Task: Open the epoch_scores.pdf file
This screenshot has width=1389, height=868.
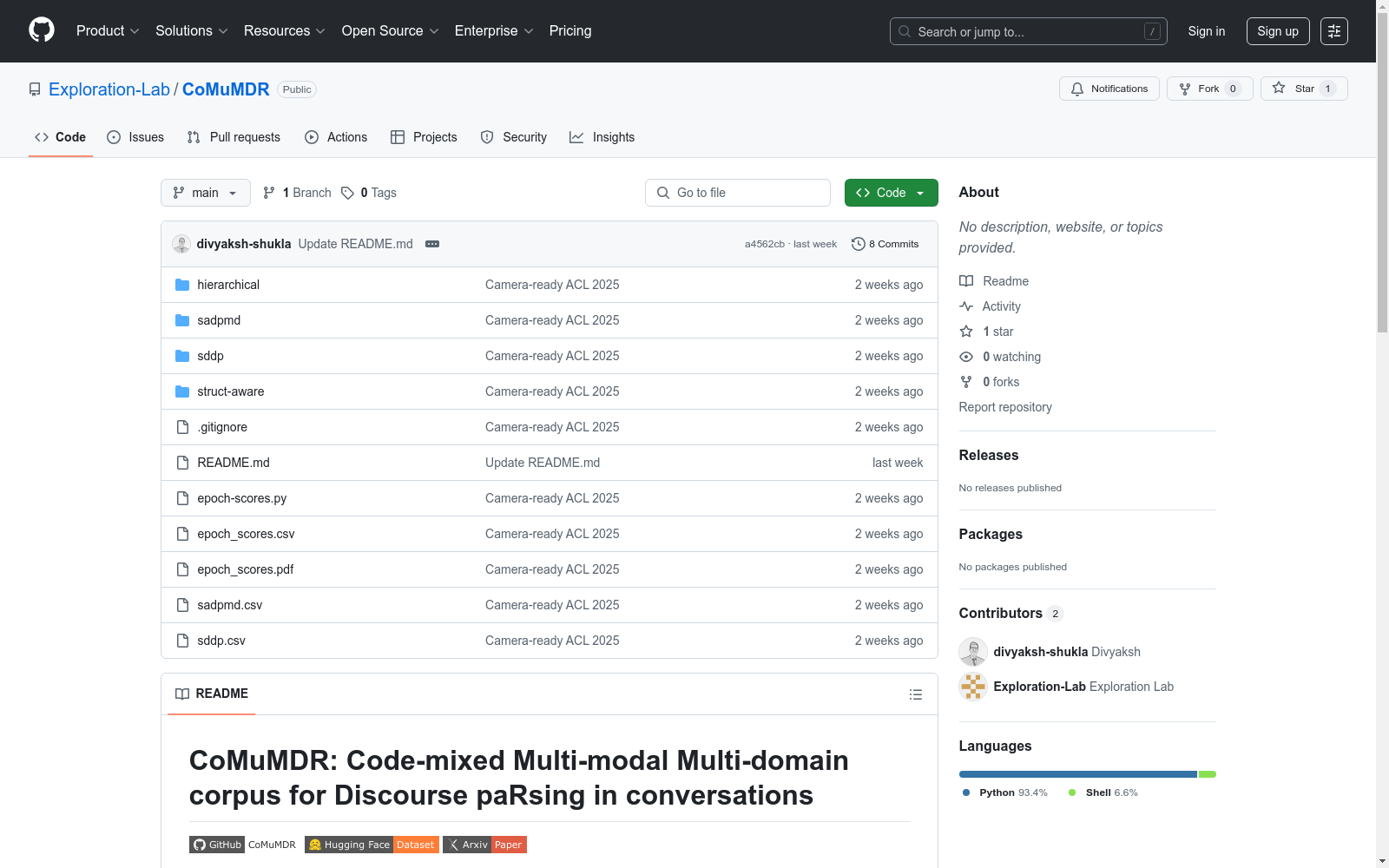Action: click(246, 569)
